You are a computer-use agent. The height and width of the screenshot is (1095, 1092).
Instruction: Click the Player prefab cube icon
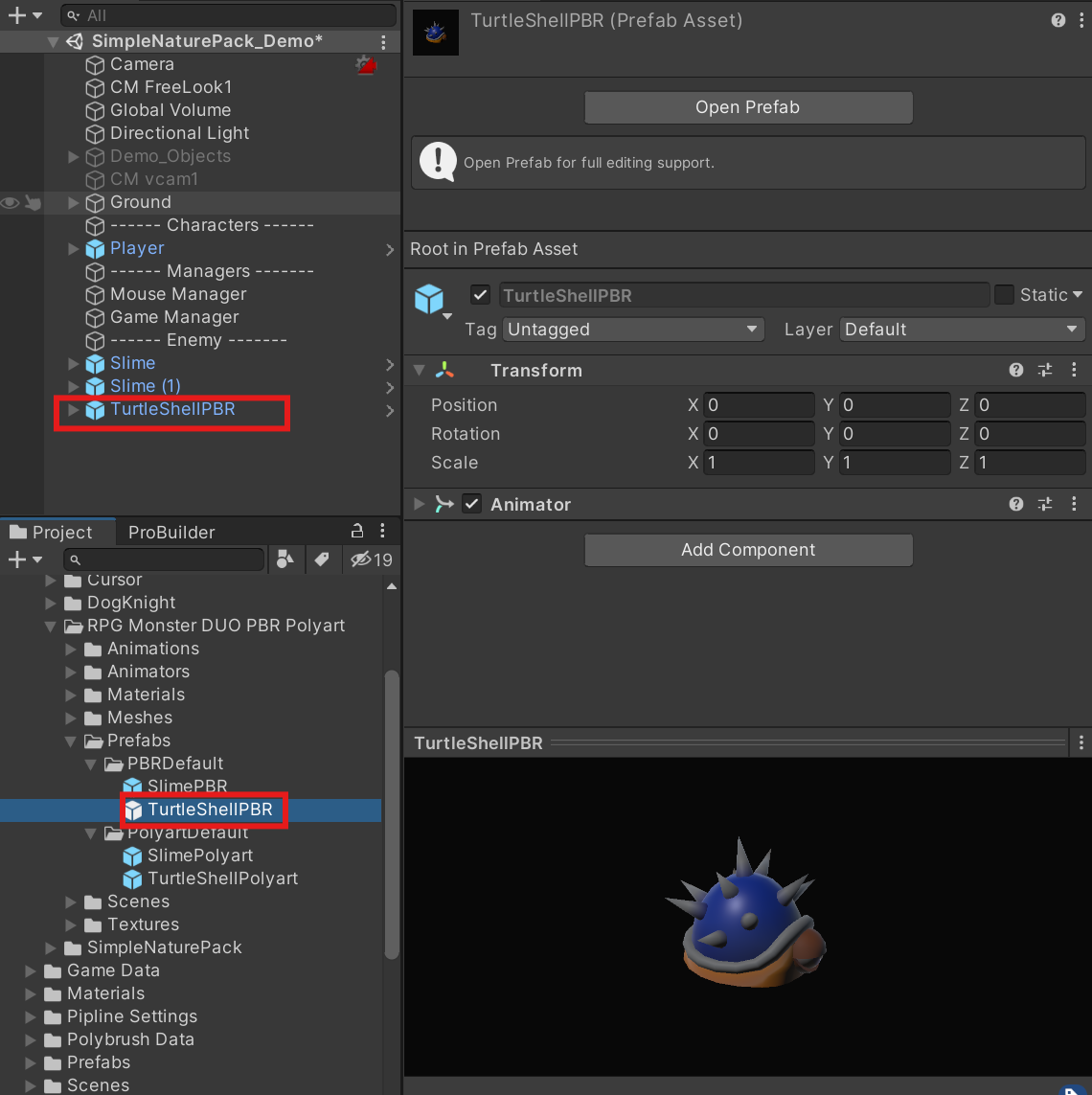coord(95,249)
